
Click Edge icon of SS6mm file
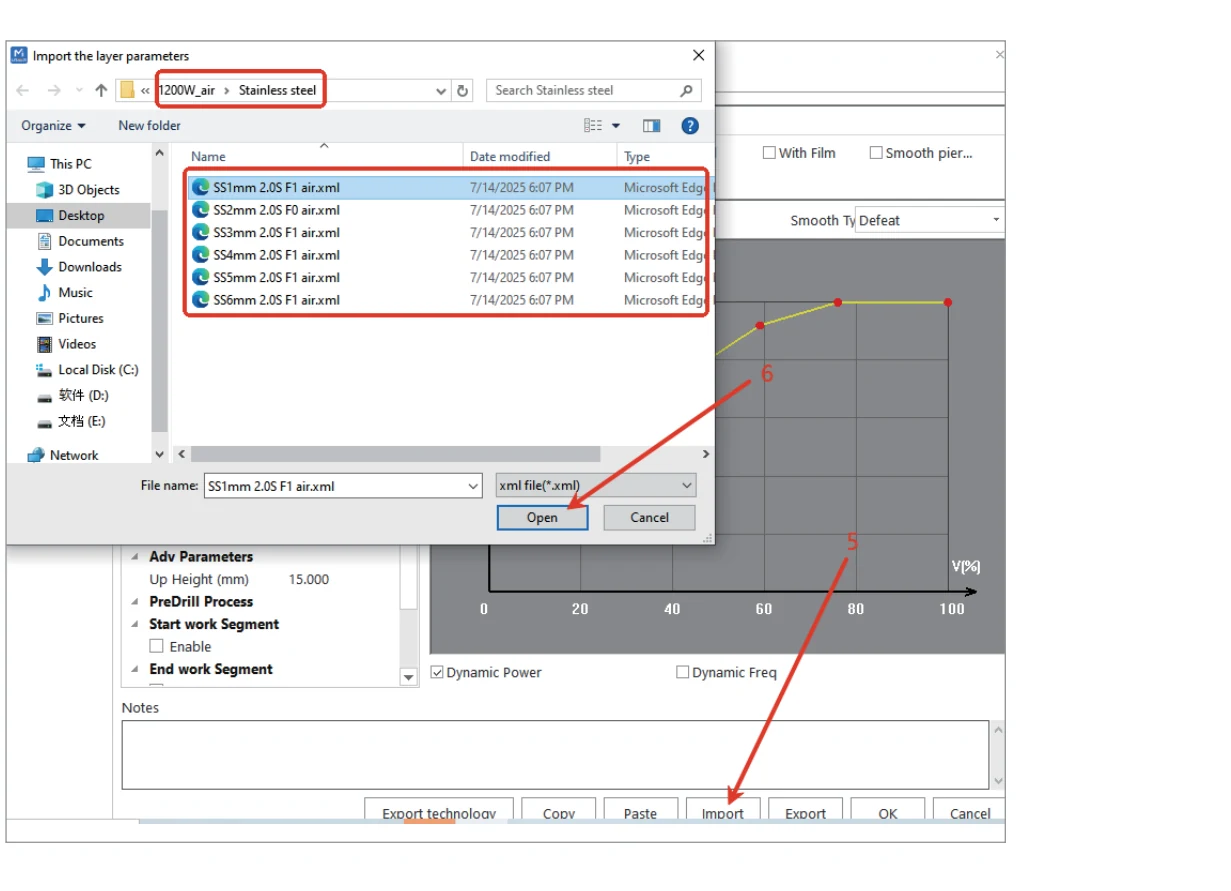pos(200,300)
